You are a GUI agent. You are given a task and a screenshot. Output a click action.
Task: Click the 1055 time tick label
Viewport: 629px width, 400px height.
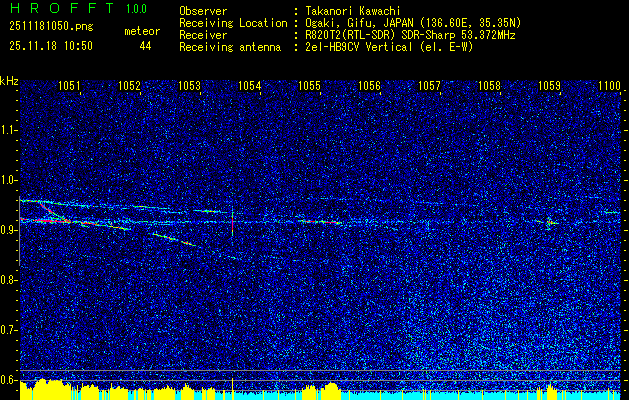(310, 85)
